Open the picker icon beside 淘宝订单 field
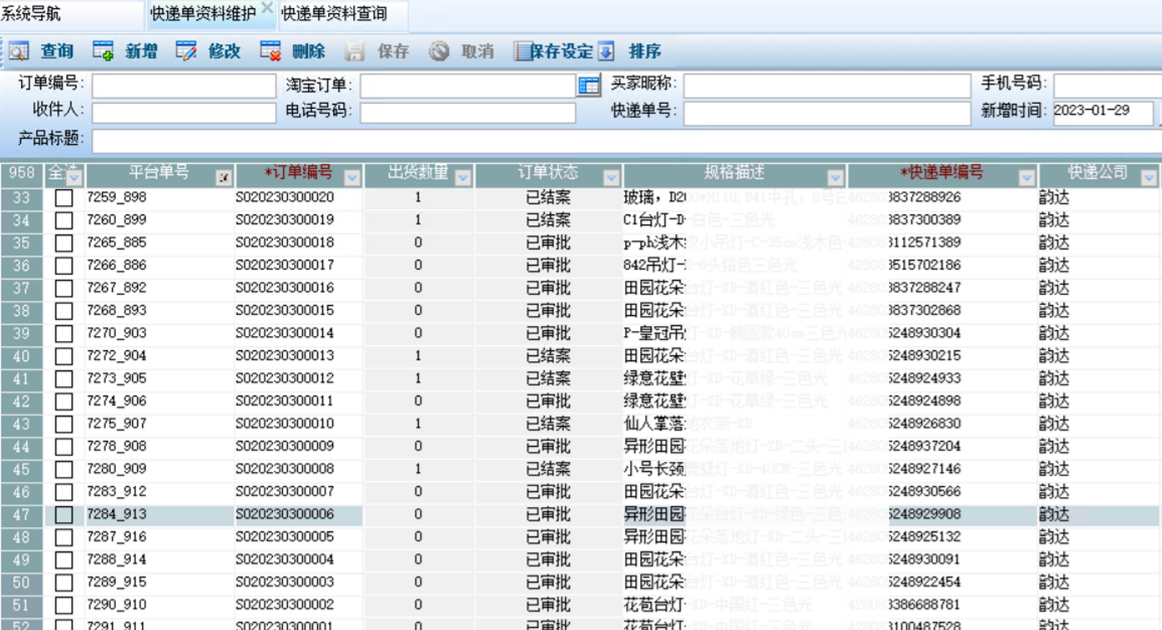The width and height of the screenshot is (1162, 630). click(x=589, y=86)
